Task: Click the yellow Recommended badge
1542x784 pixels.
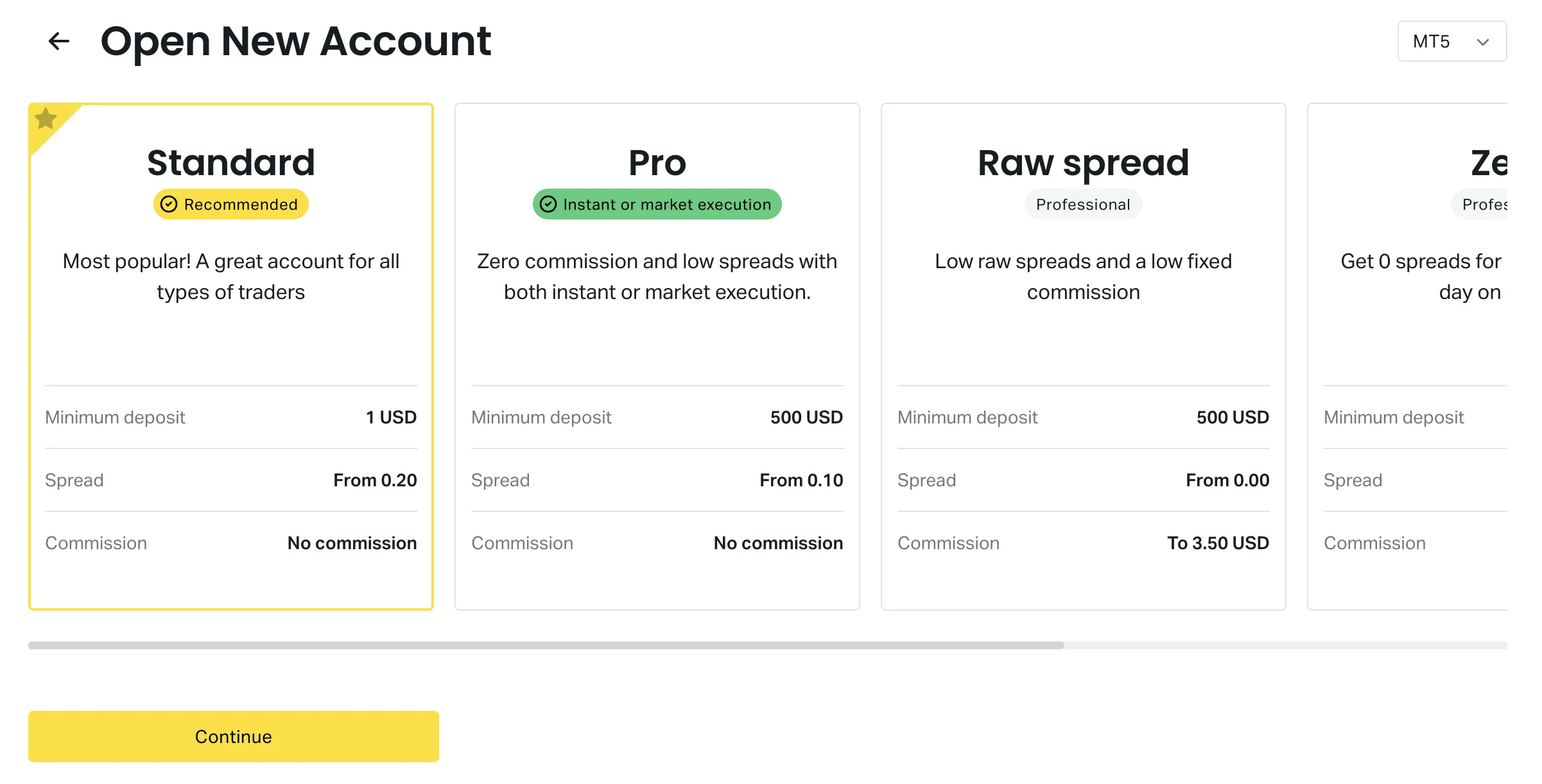Action: tap(231, 204)
